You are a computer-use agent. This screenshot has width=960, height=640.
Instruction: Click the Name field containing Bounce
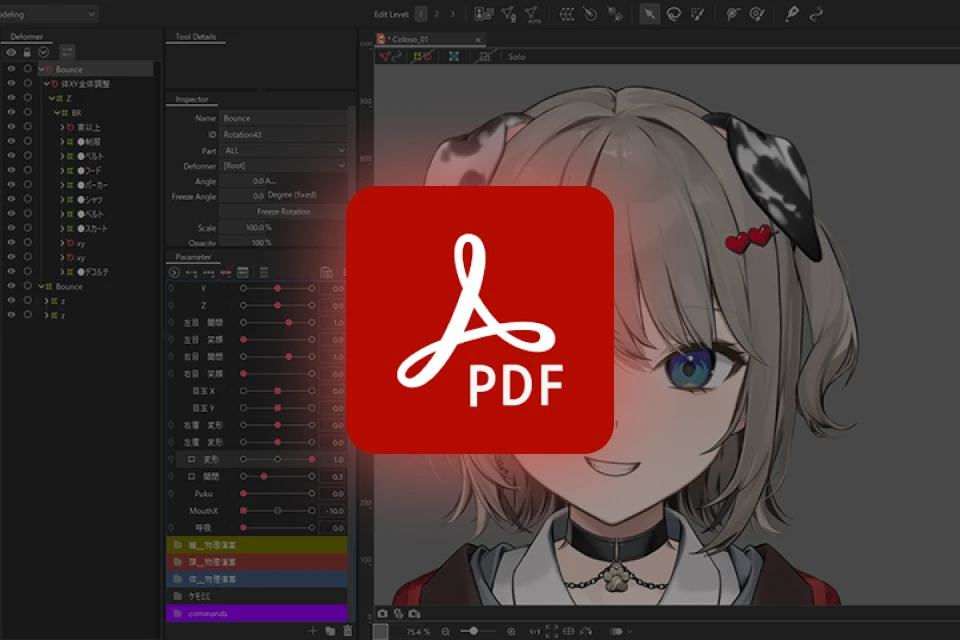pyautogui.click(x=283, y=118)
